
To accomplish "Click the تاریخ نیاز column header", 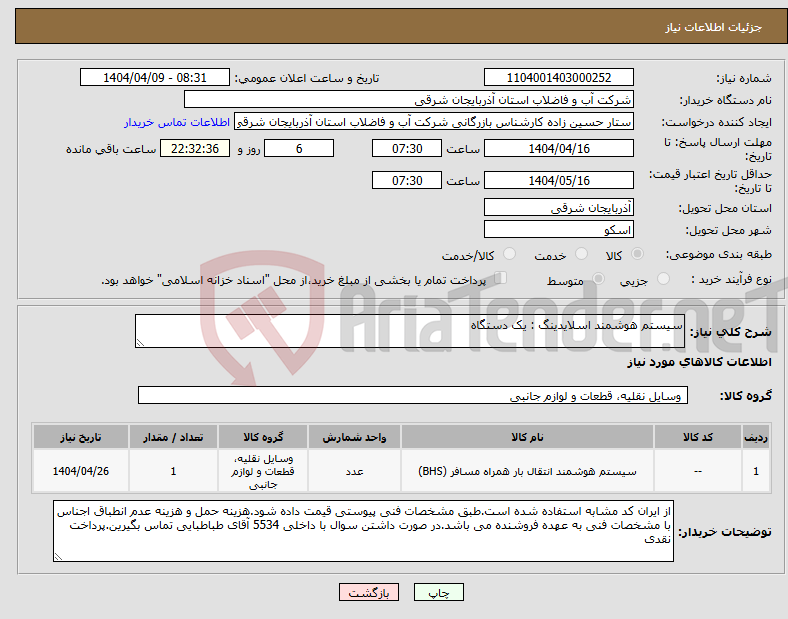I will point(81,437).
